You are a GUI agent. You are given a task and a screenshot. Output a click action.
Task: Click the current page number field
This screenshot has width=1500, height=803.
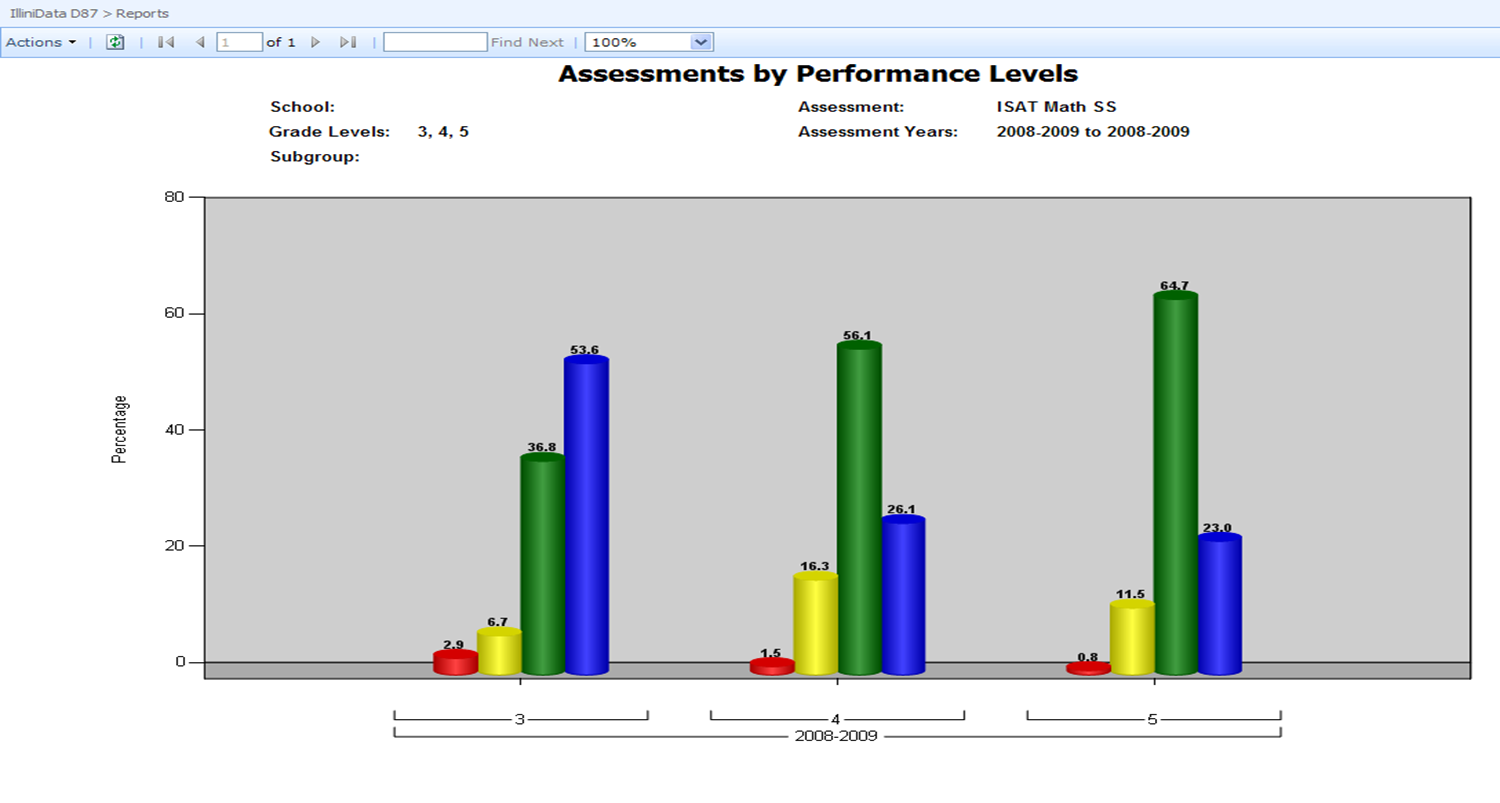coord(239,42)
